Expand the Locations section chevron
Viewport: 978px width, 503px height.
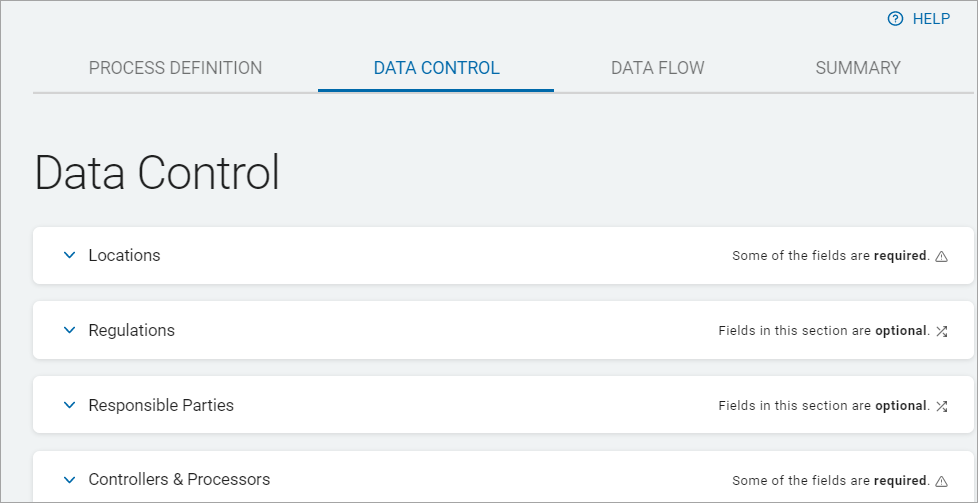pyautogui.click(x=69, y=255)
